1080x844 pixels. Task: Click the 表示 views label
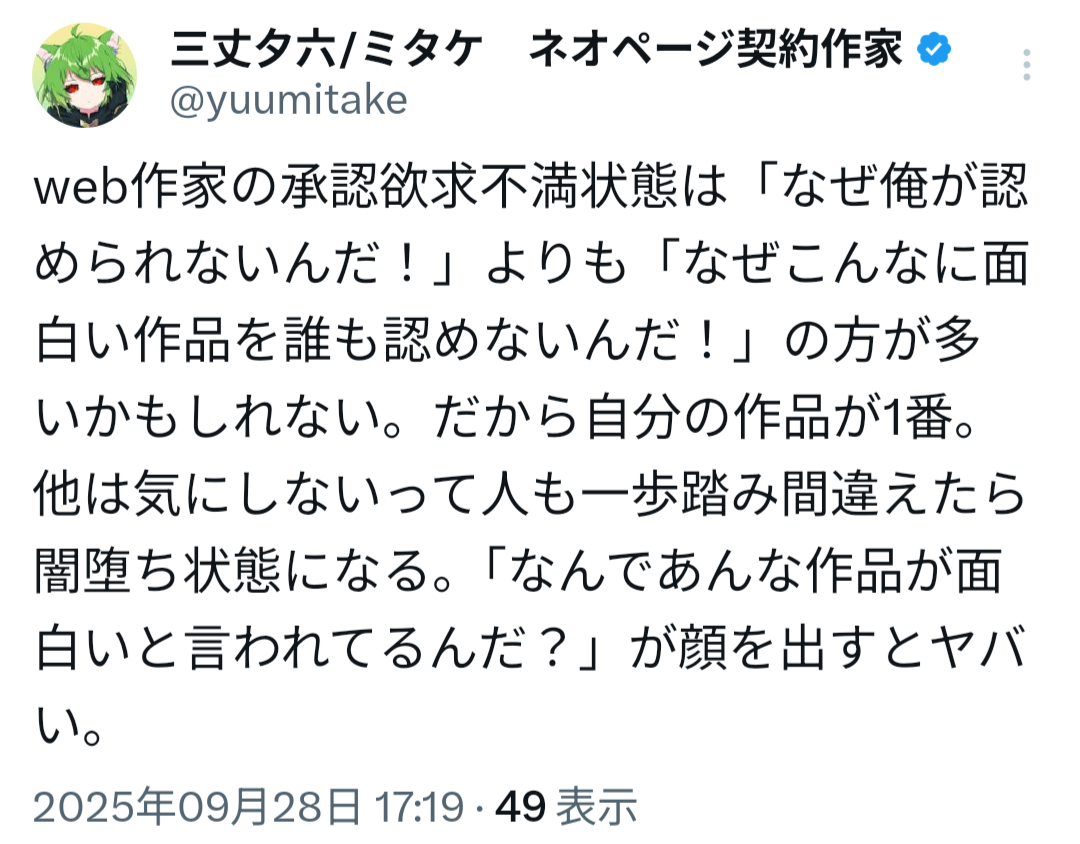tap(597, 805)
